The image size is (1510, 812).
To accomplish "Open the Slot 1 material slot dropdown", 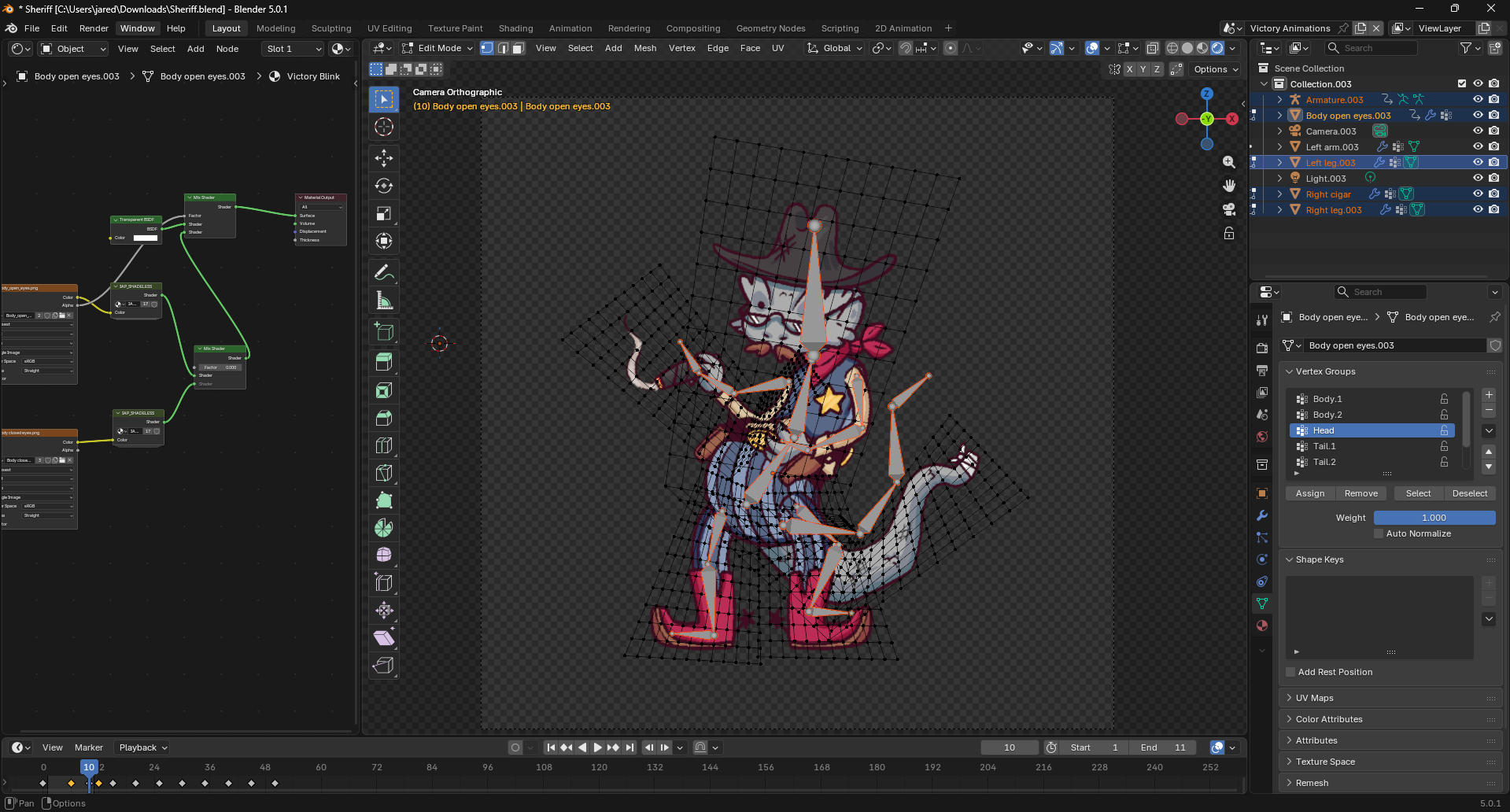I will [x=293, y=49].
